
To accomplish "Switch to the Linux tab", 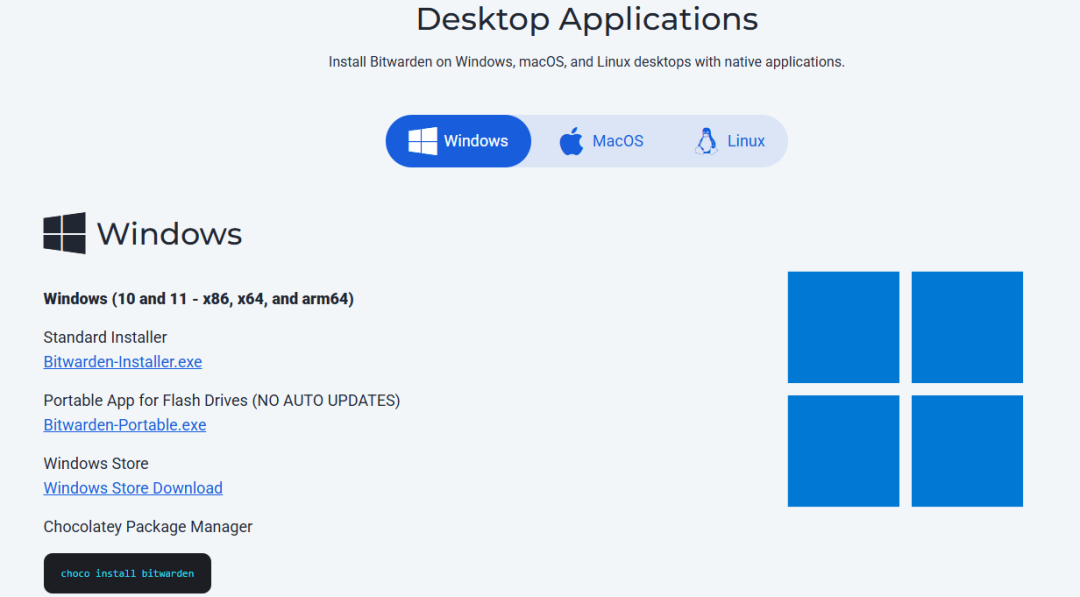I will 746,141.
